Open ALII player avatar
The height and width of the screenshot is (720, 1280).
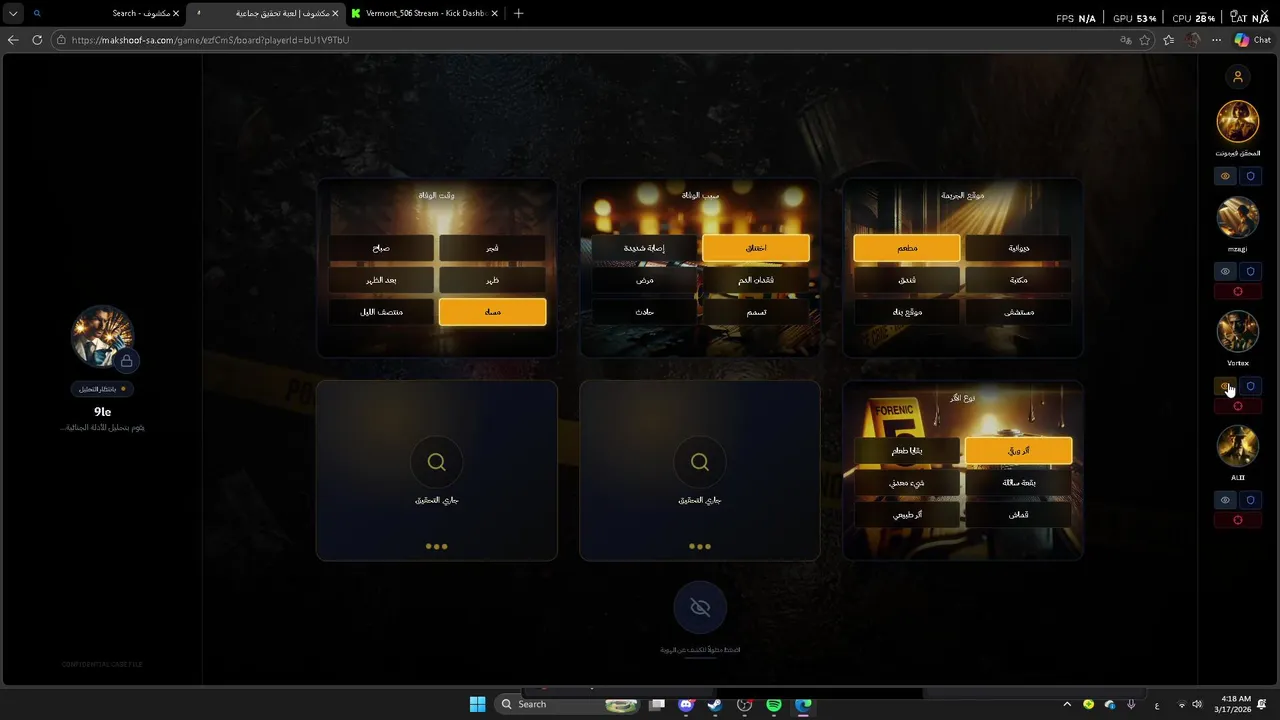click(x=1238, y=446)
